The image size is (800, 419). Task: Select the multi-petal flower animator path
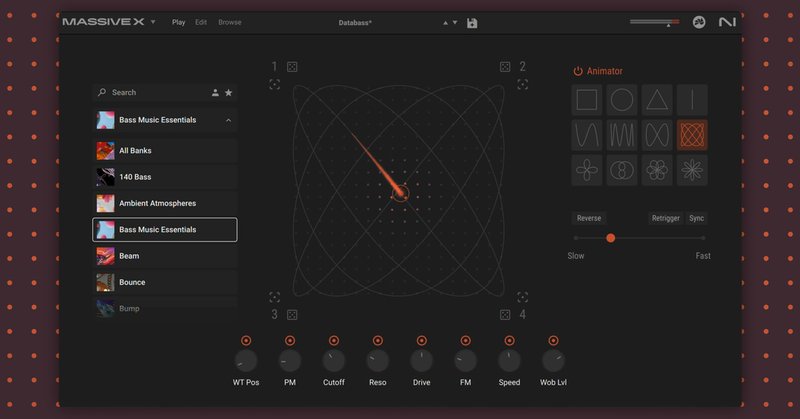657,170
